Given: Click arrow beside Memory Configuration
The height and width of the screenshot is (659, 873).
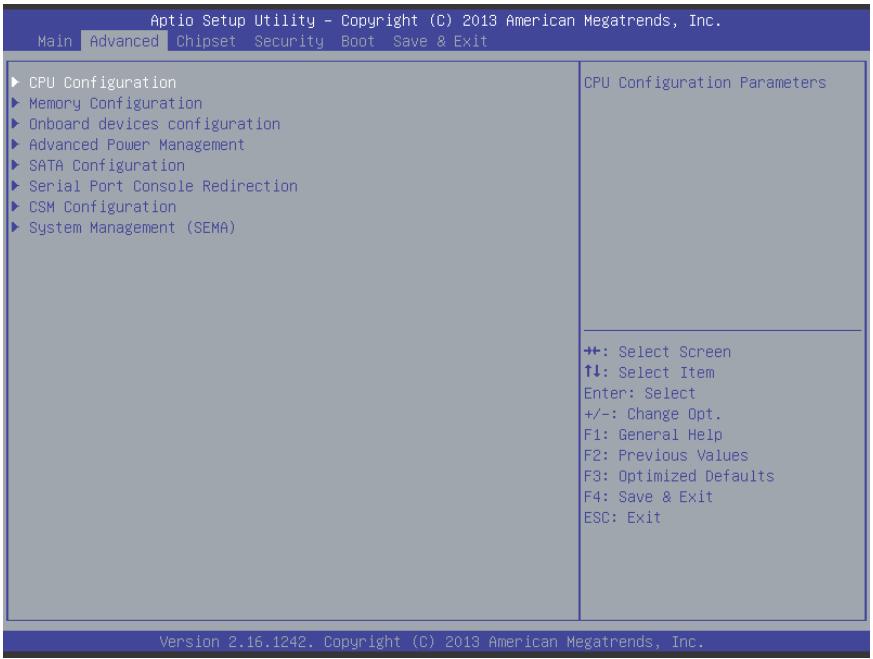Looking at the screenshot, I should pyautogui.click(x=16, y=103).
